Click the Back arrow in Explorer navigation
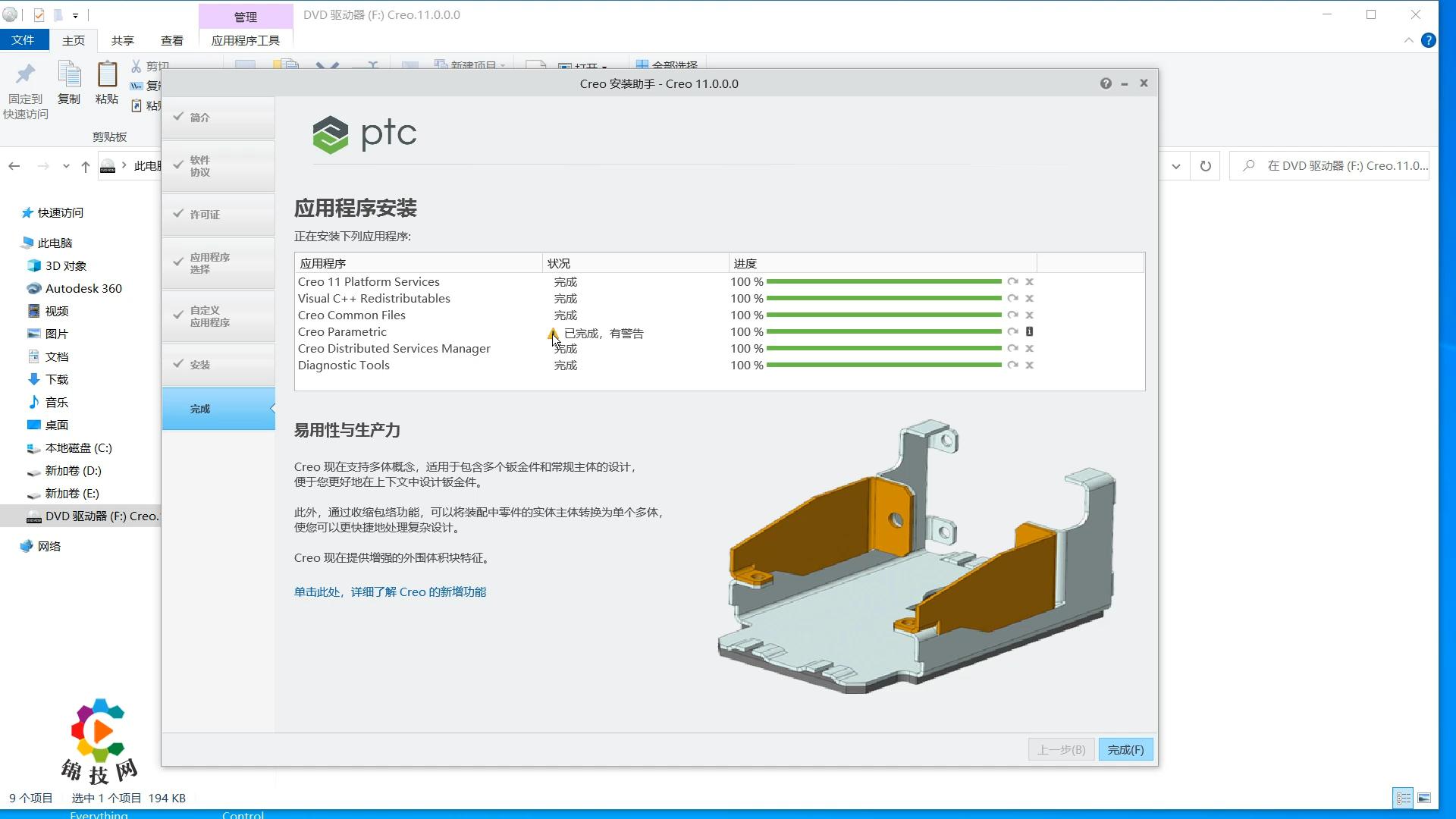The width and height of the screenshot is (1456, 819). click(14, 166)
